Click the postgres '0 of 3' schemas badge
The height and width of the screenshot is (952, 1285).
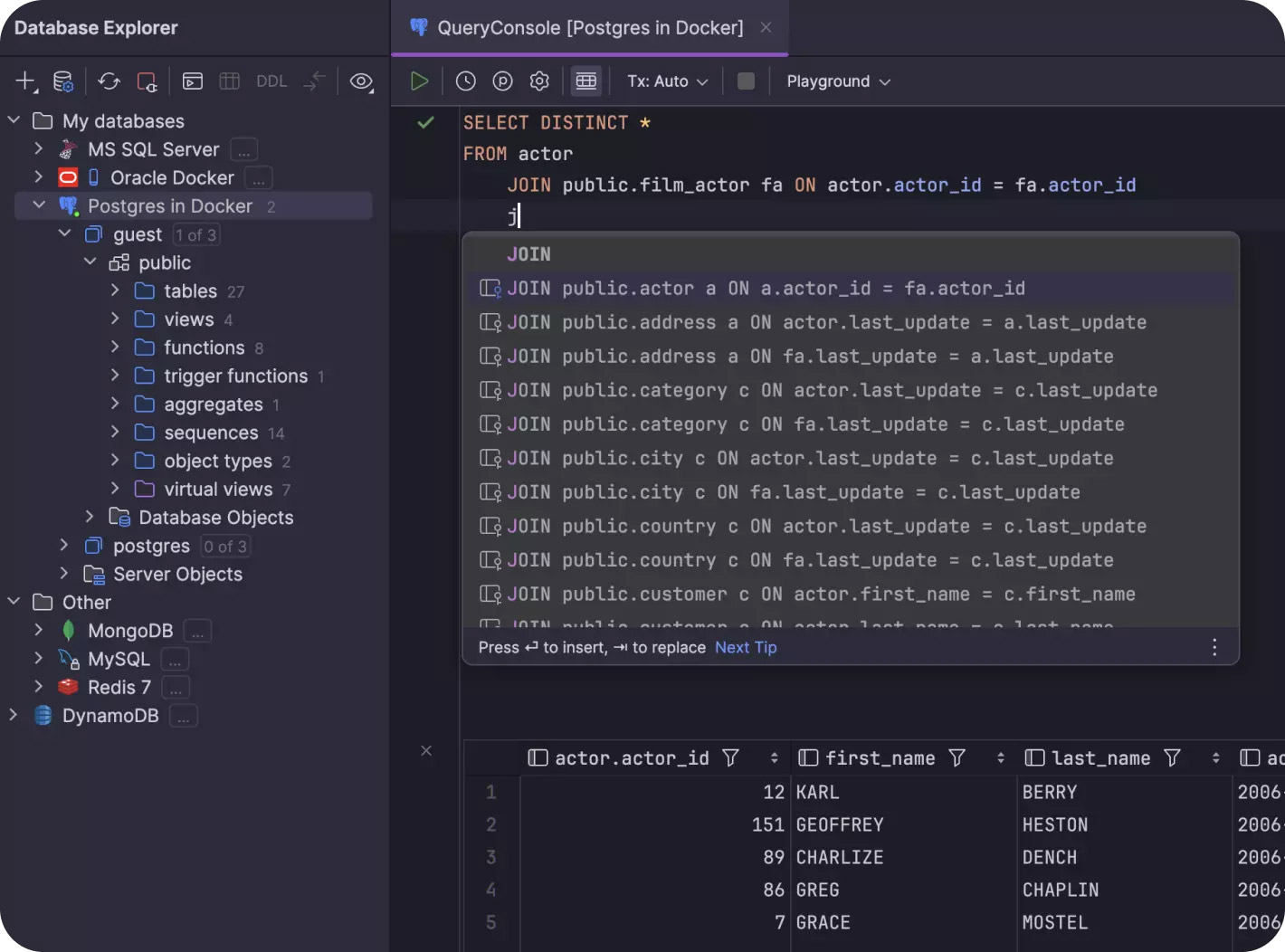pyautogui.click(x=225, y=547)
